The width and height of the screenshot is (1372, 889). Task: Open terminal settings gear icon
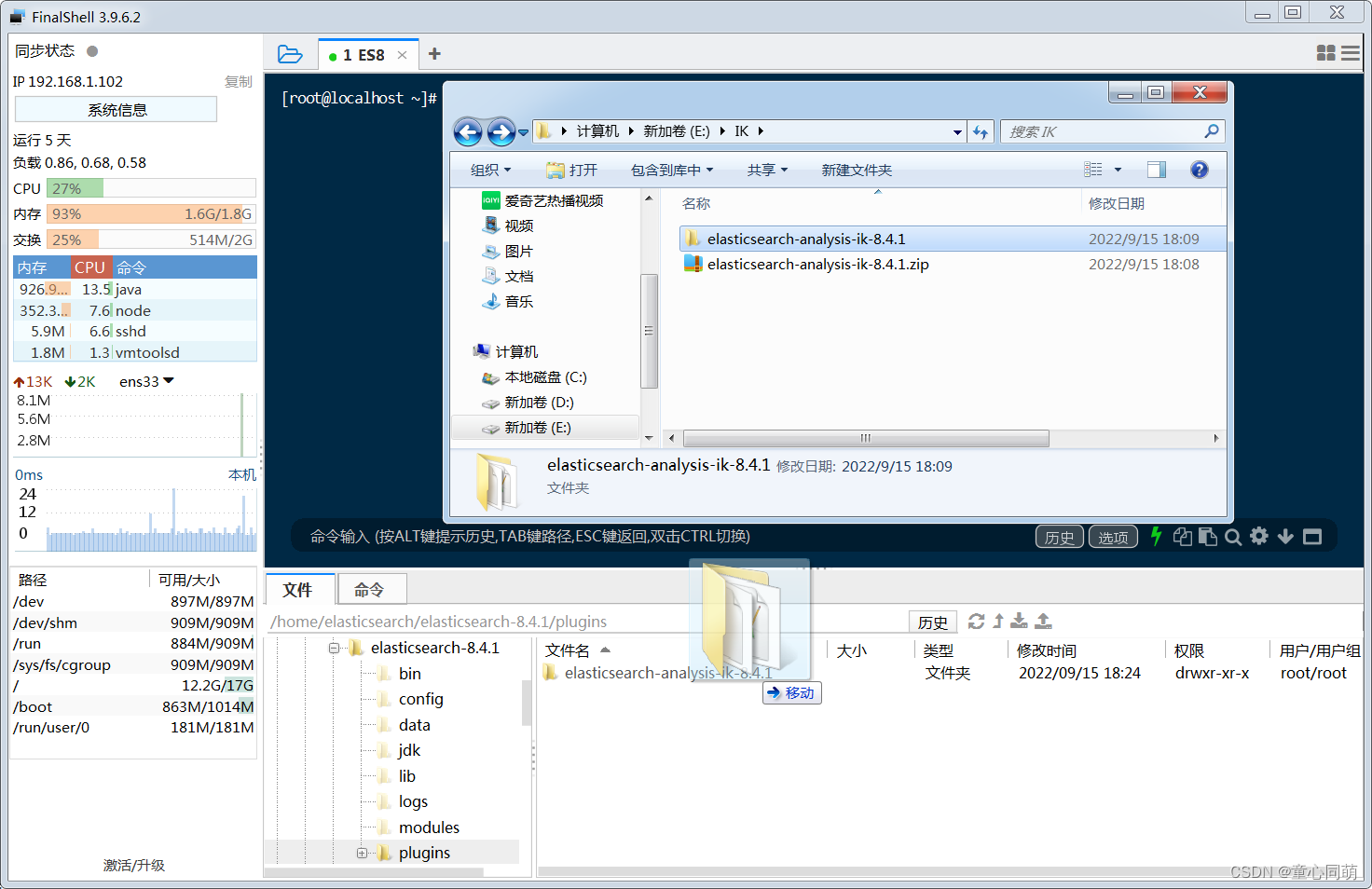point(1259,536)
